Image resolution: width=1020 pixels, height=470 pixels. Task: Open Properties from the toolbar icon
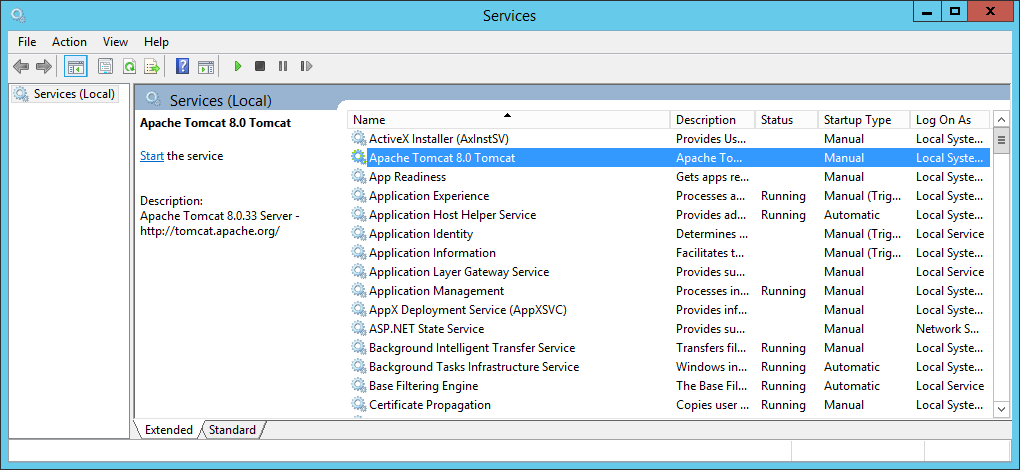pos(105,67)
